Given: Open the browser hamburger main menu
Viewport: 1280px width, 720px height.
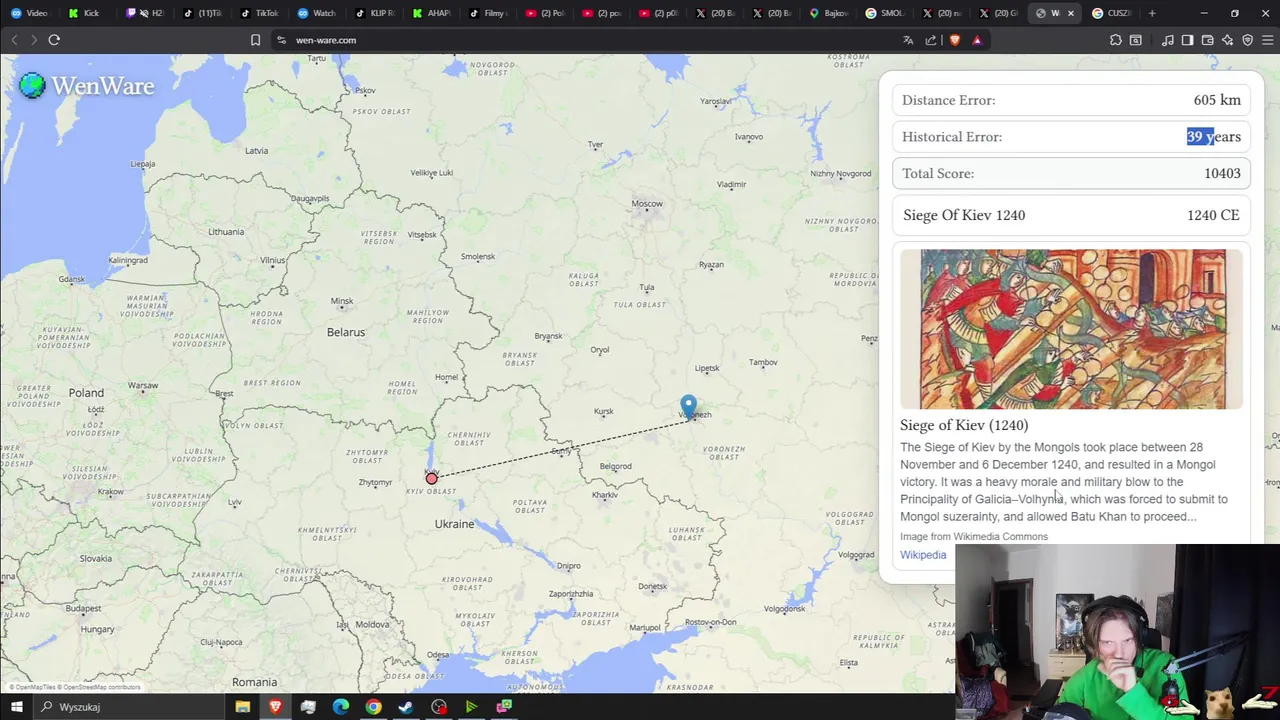Looking at the screenshot, I should tap(1267, 40).
